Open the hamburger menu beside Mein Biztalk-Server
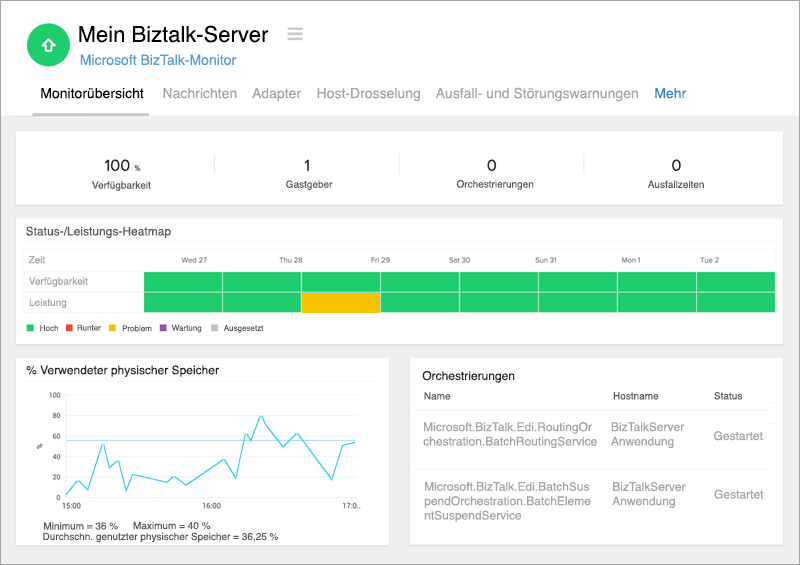Screen dimensions: 800x565 (x=295, y=34)
